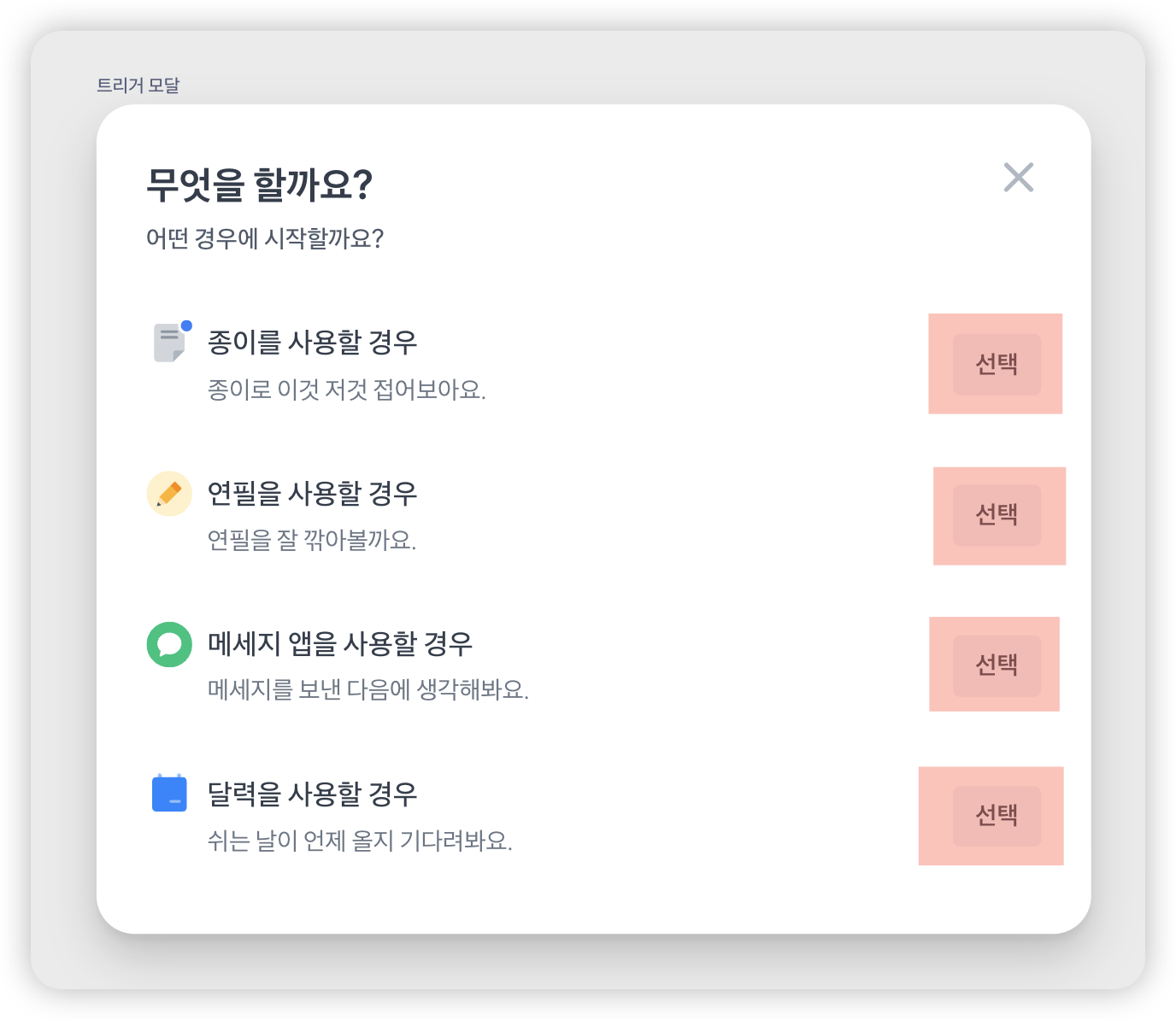Select the 메세지 앱을 사용할 경우 title
1176x1020 pixels.
[340, 644]
